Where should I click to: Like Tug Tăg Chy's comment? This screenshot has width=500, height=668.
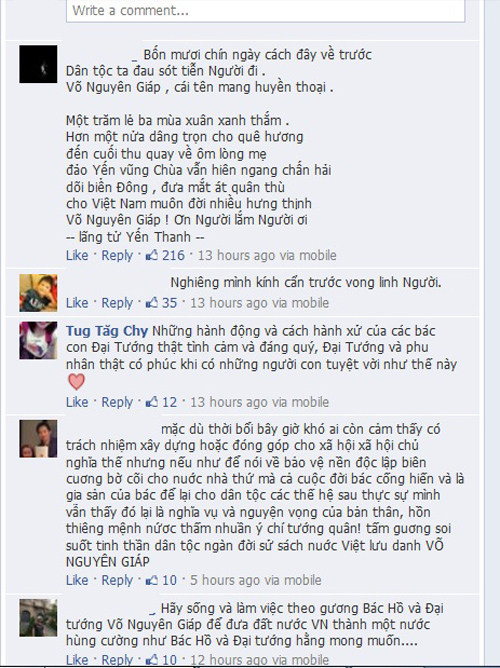point(77,402)
